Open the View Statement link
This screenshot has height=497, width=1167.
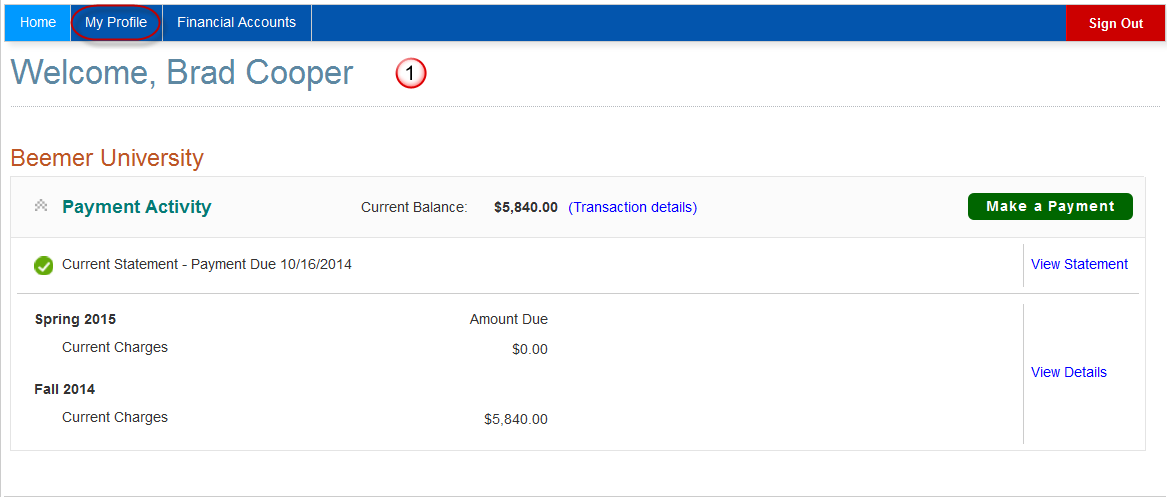(x=1079, y=264)
